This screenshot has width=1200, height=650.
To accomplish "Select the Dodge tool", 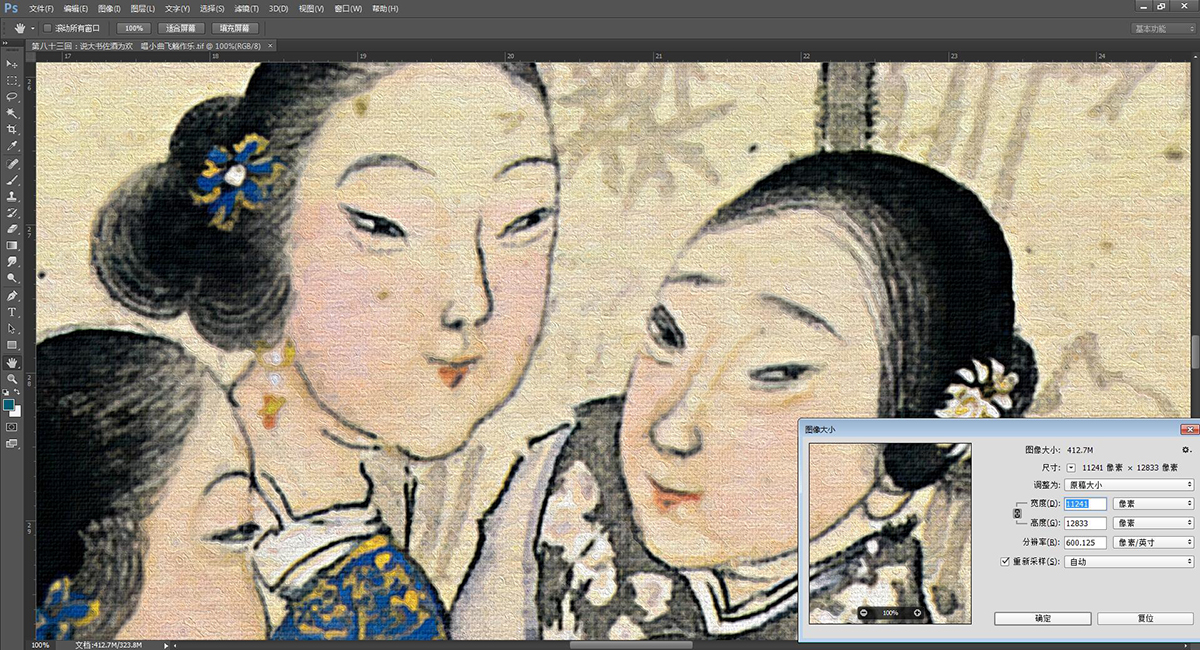I will (x=12, y=277).
